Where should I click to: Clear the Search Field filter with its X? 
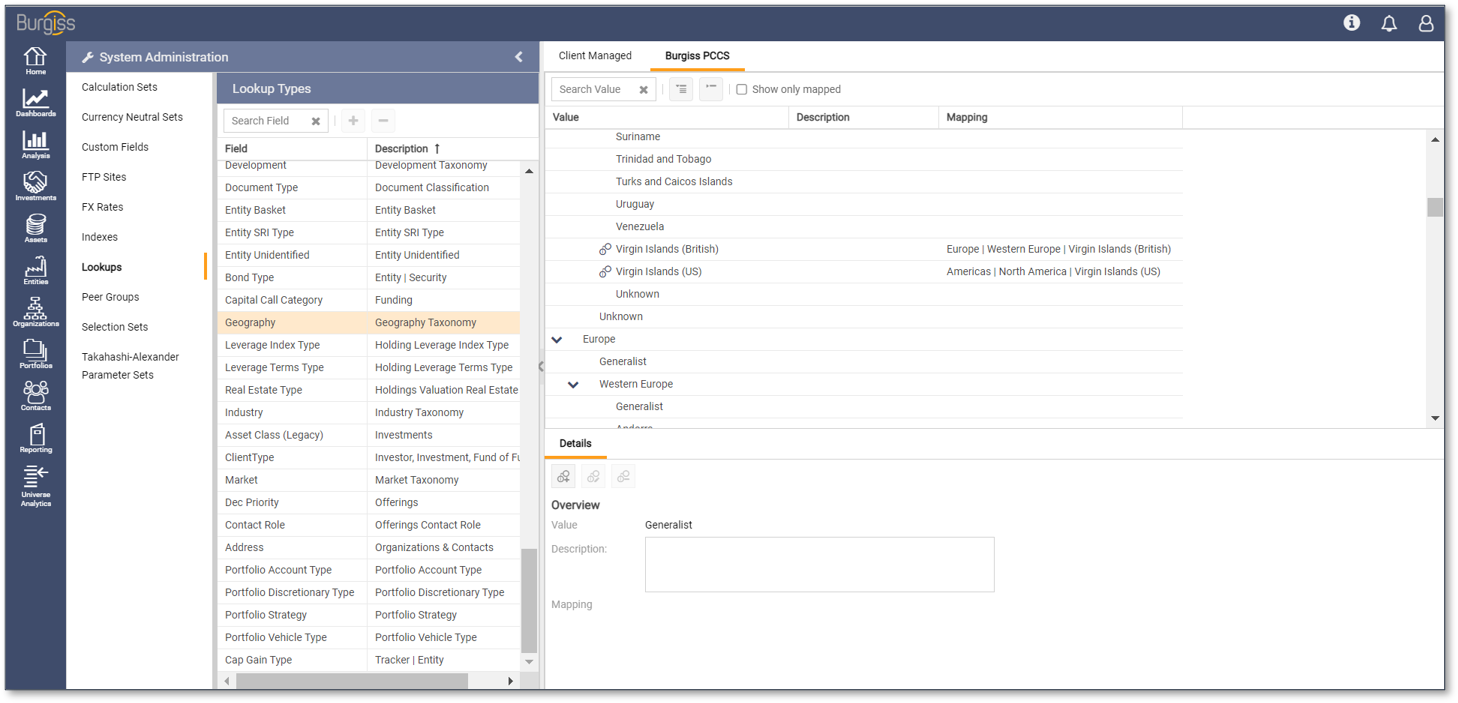(315, 120)
